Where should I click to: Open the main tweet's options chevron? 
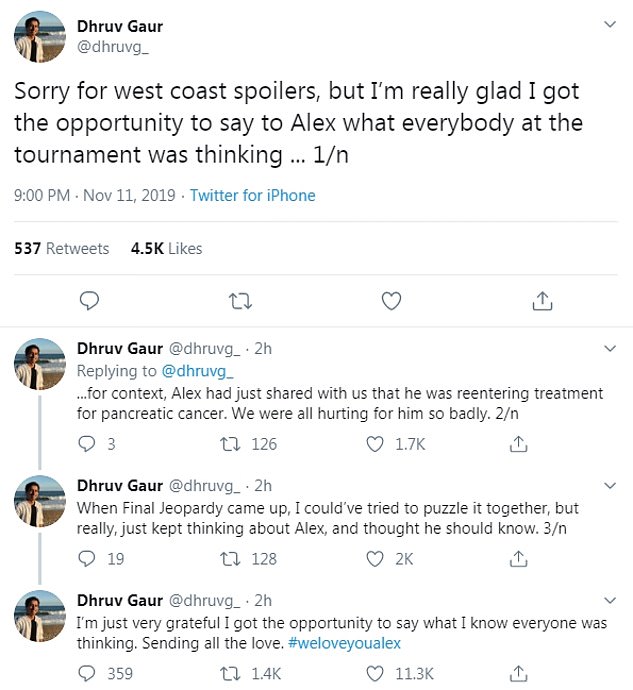tap(609, 23)
